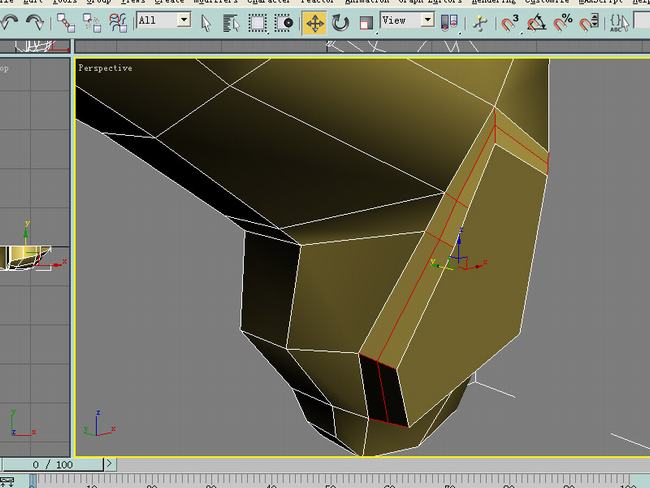Grab the red X axis gizmo arrow
This screenshot has width=650, height=488.
click(x=475, y=265)
